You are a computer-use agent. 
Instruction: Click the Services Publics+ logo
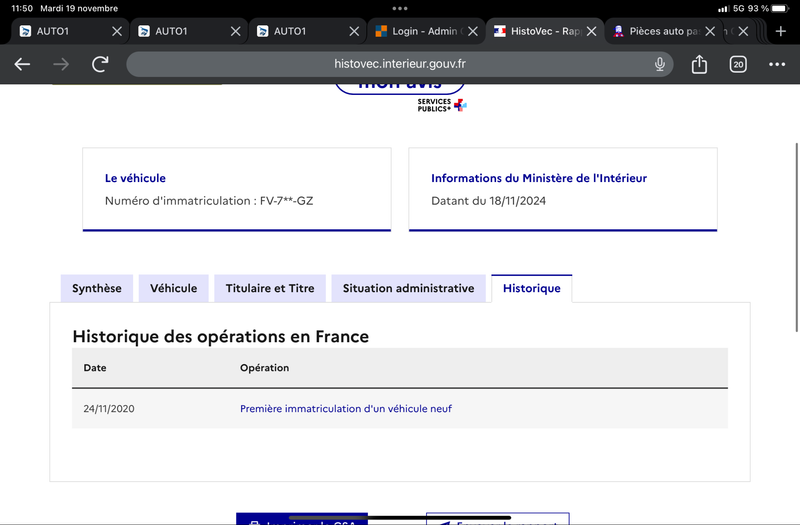pyautogui.click(x=442, y=105)
